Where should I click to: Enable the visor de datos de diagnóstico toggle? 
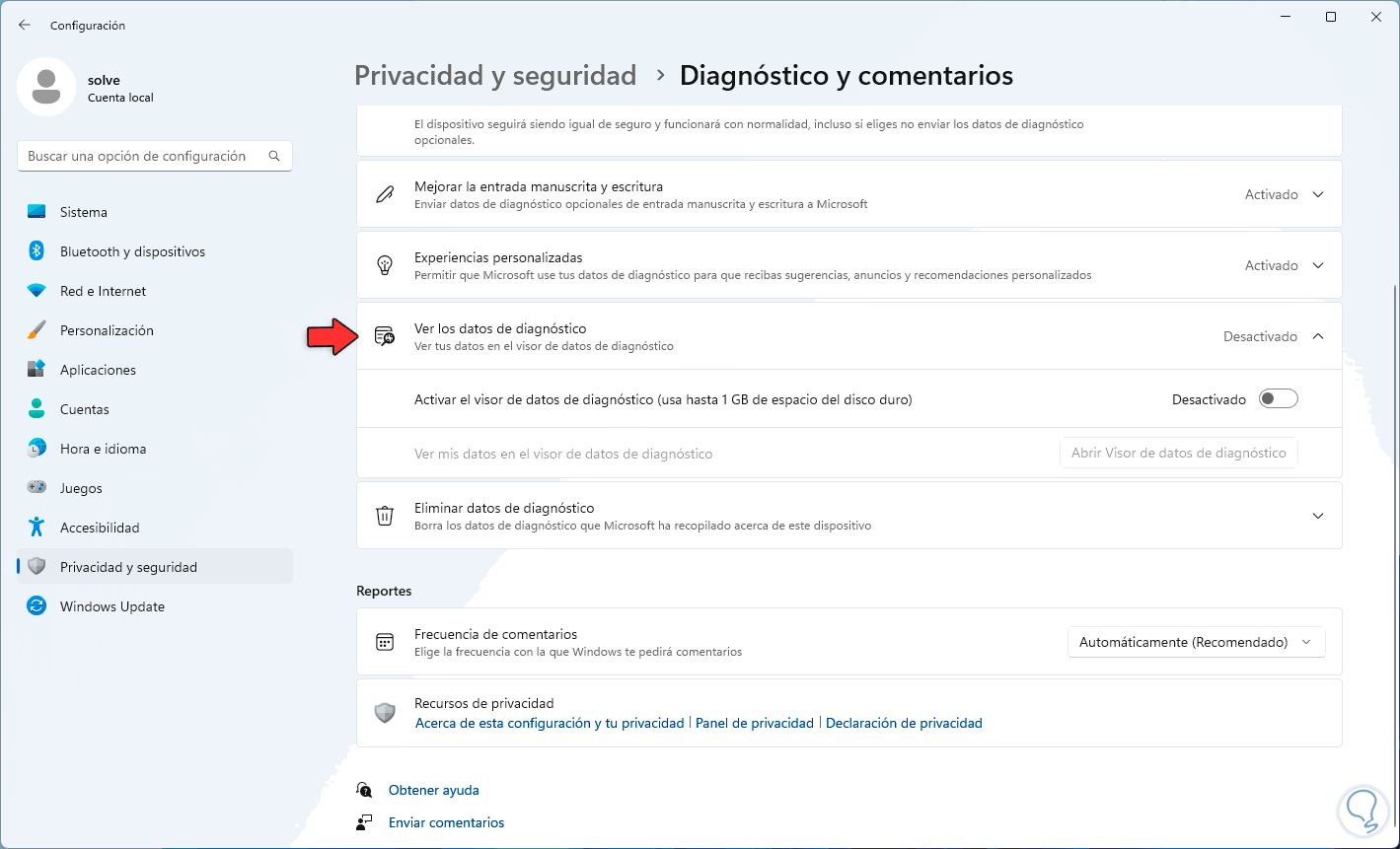coord(1279,399)
